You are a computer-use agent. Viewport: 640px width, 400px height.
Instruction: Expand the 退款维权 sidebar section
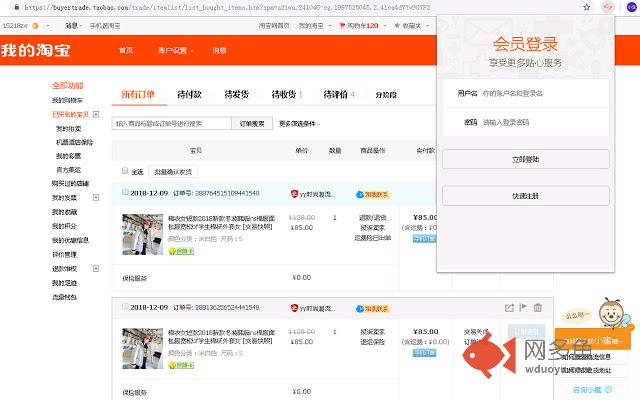pos(96,269)
